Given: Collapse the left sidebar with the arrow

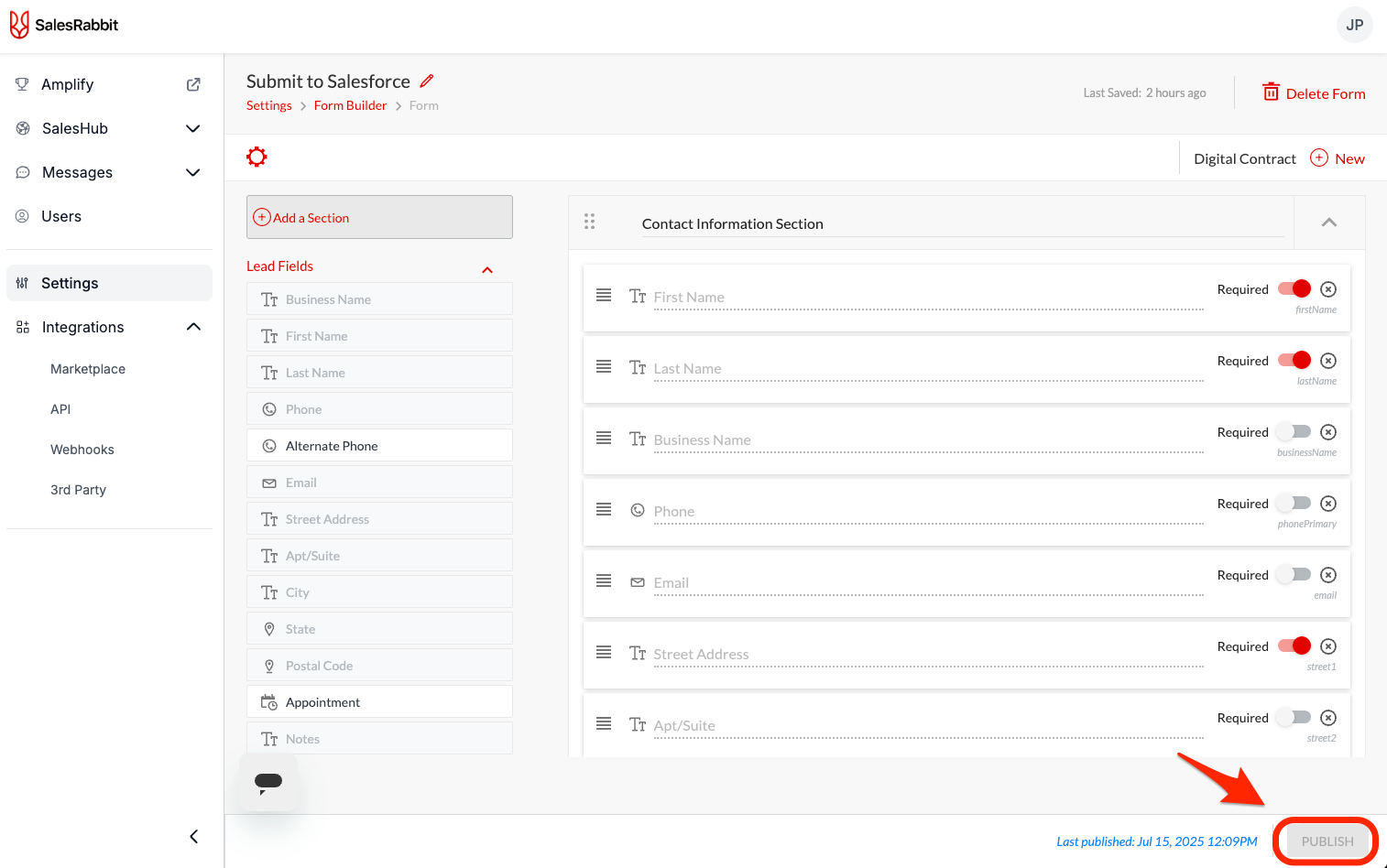Looking at the screenshot, I should (193, 836).
